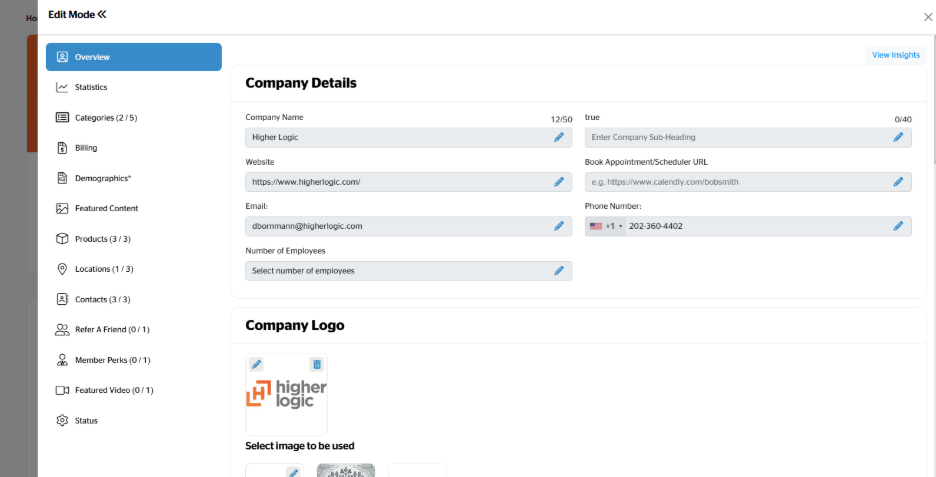The height and width of the screenshot is (477, 936).
Task: Click the Higher Logic logo thumbnail
Action: pyautogui.click(x=286, y=395)
